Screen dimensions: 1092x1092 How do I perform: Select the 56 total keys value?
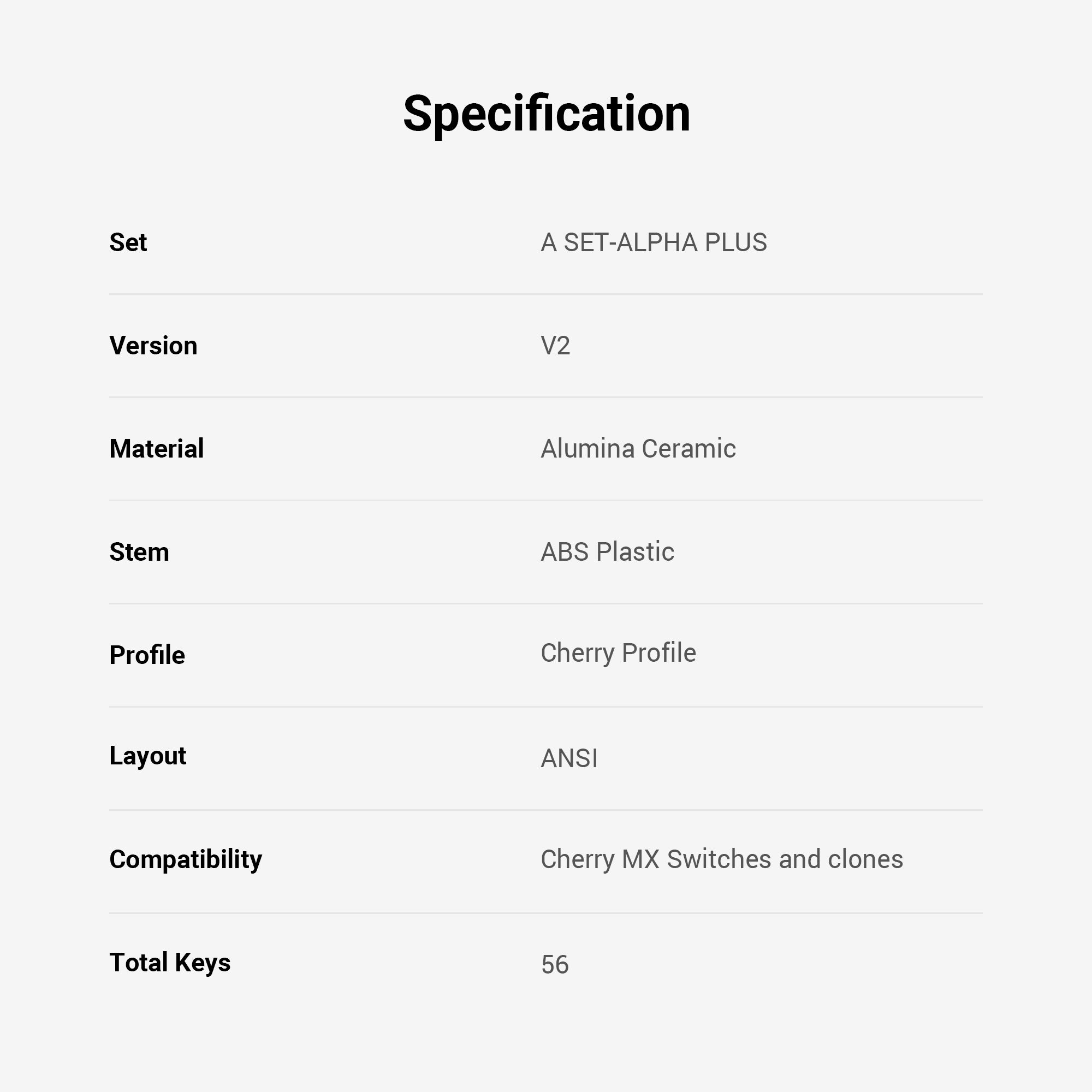pos(555,964)
